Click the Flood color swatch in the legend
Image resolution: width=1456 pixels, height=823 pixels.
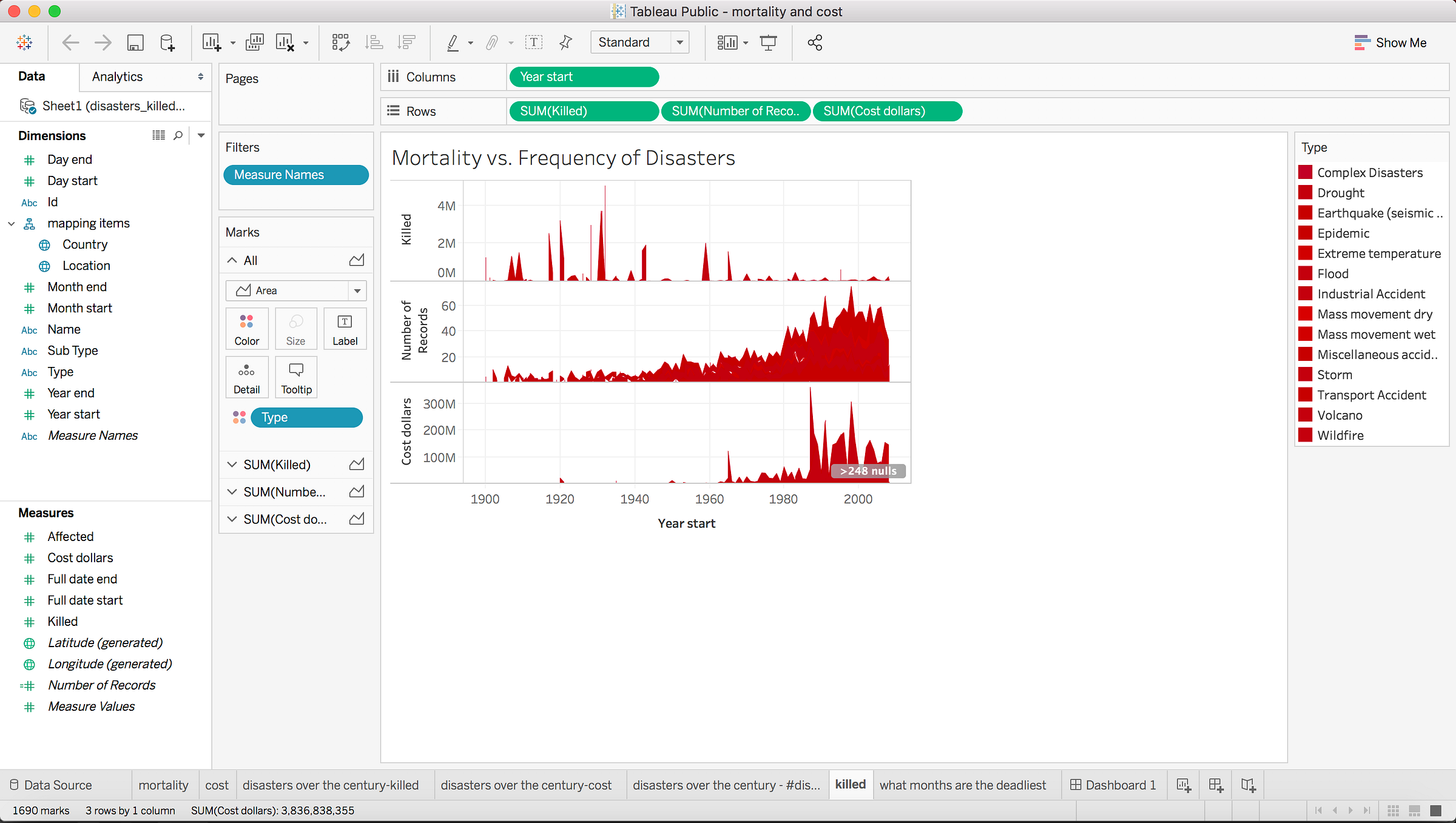(x=1306, y=274)
